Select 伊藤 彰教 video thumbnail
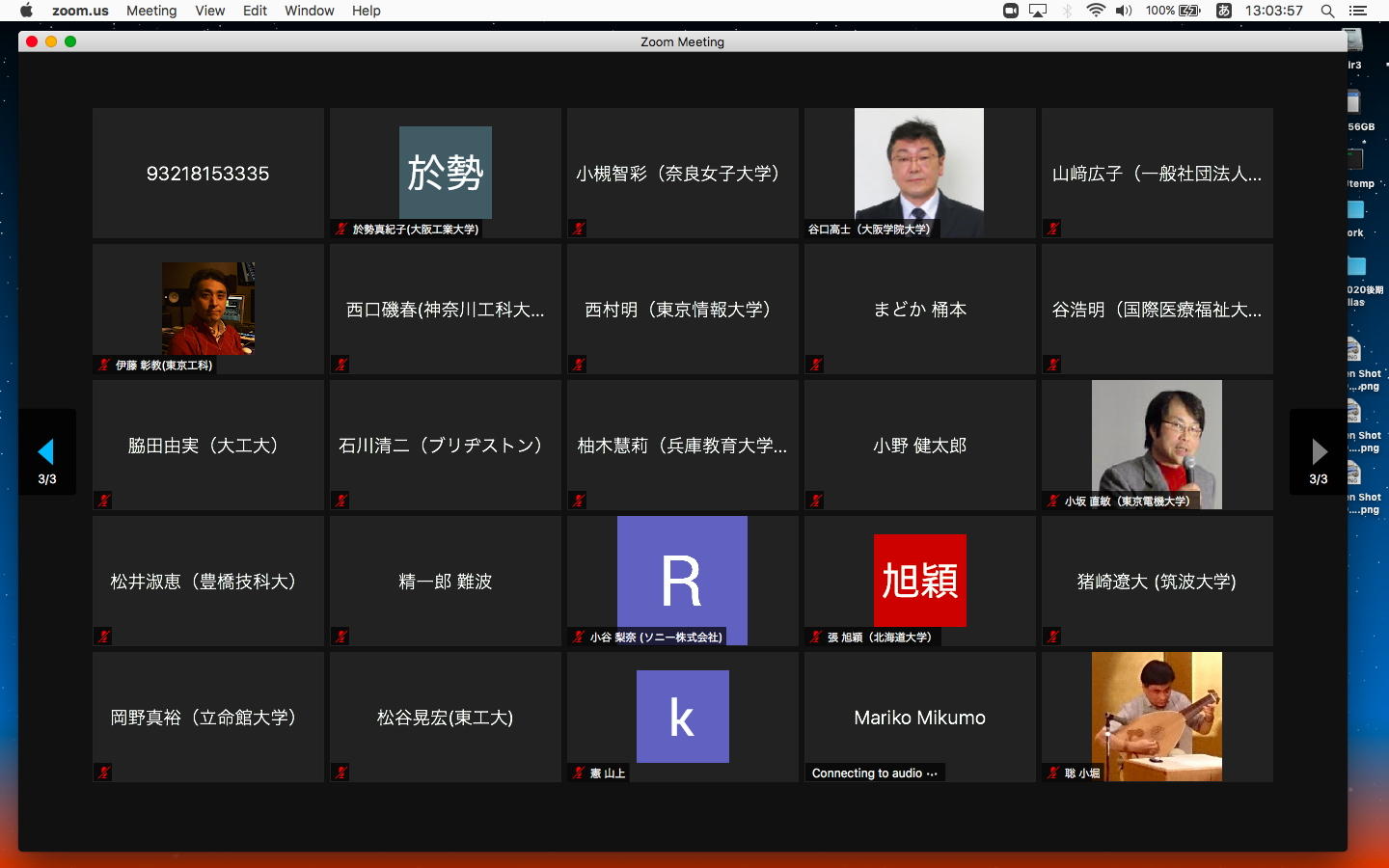Viewport: 1389px width, 868px height. (208, 309)
